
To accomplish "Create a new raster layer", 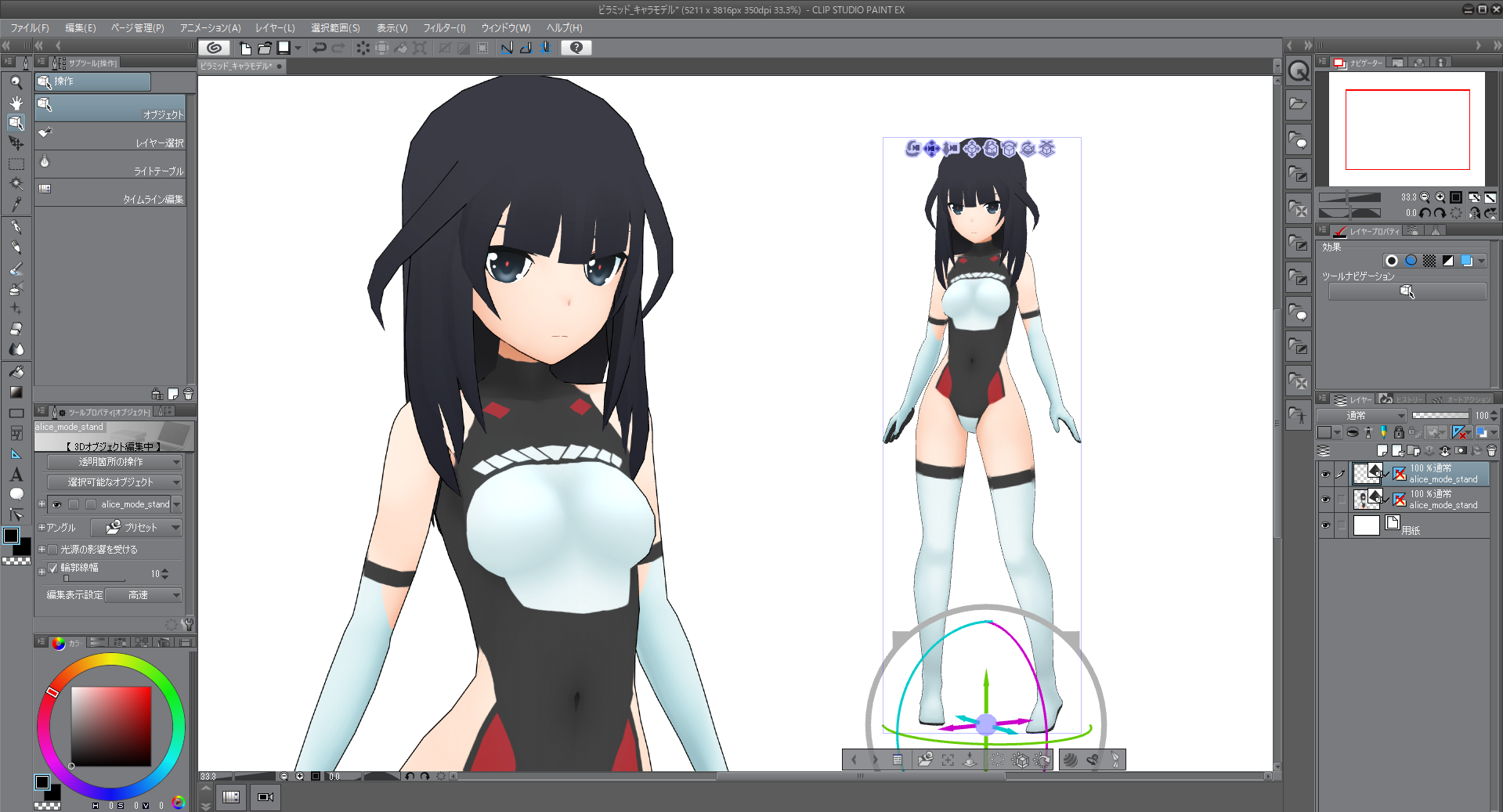I will coord(1382,450).
